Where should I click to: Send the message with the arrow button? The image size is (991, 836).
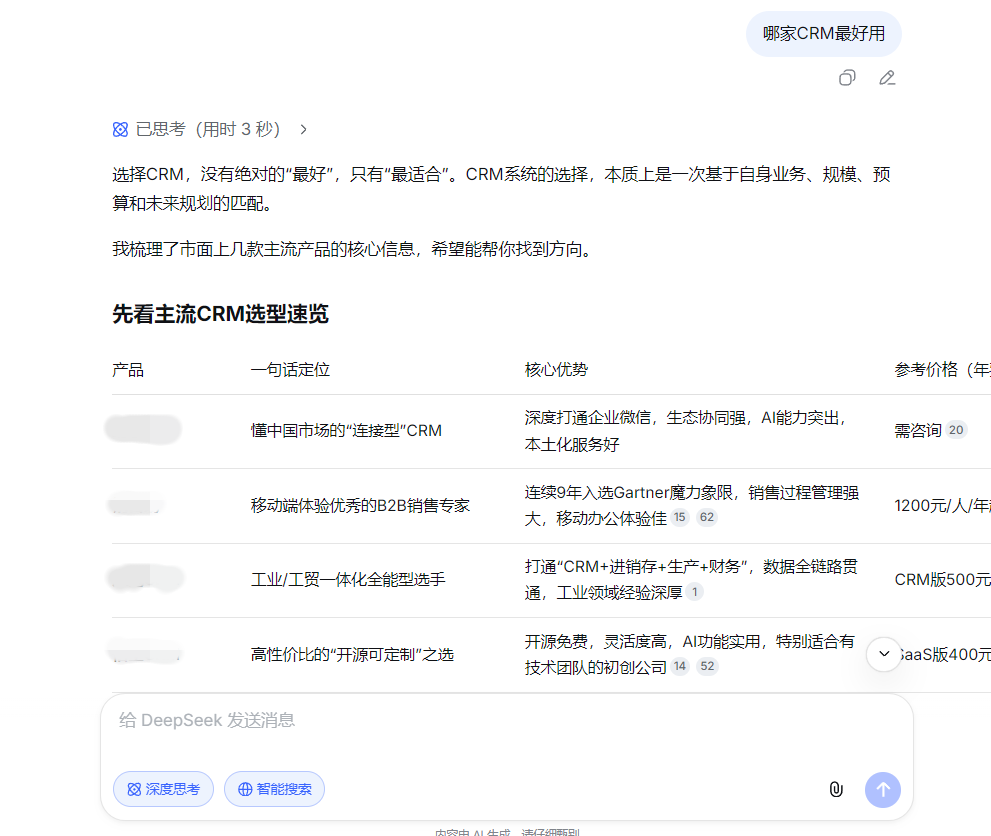(x=882, y=790)
